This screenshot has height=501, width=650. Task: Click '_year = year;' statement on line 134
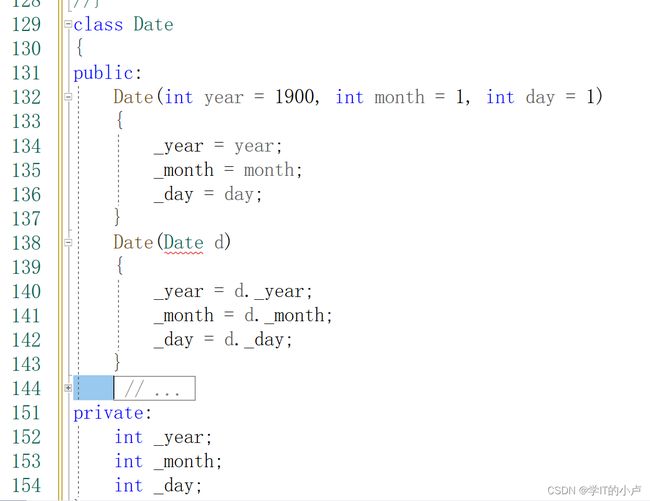point(218,146)
